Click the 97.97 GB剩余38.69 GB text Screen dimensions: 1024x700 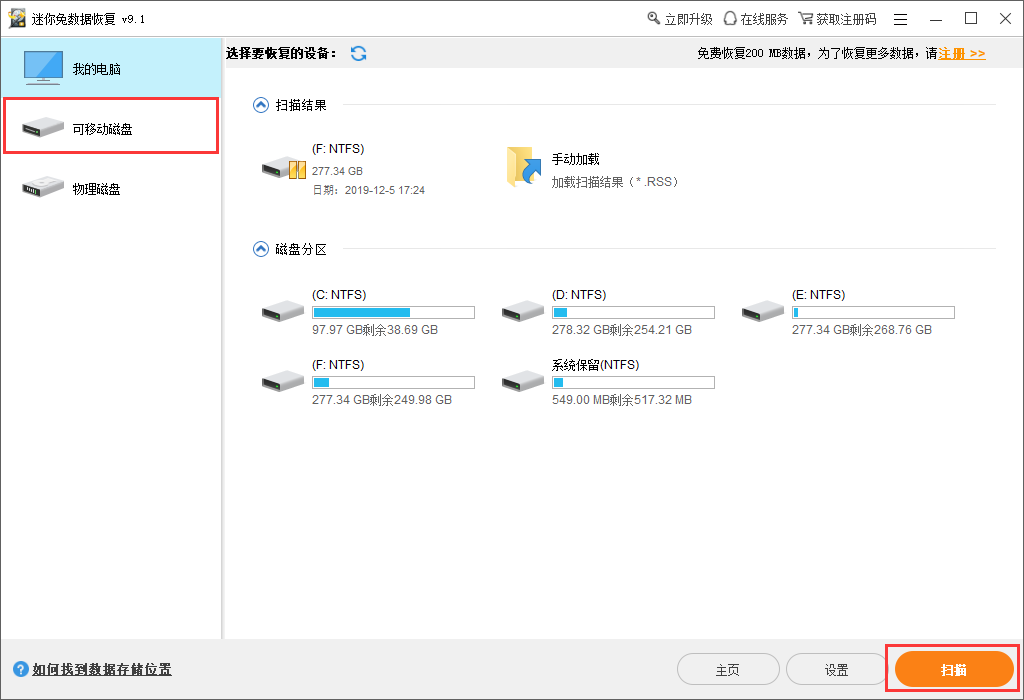pyautogui.click(x=375, y=330)
